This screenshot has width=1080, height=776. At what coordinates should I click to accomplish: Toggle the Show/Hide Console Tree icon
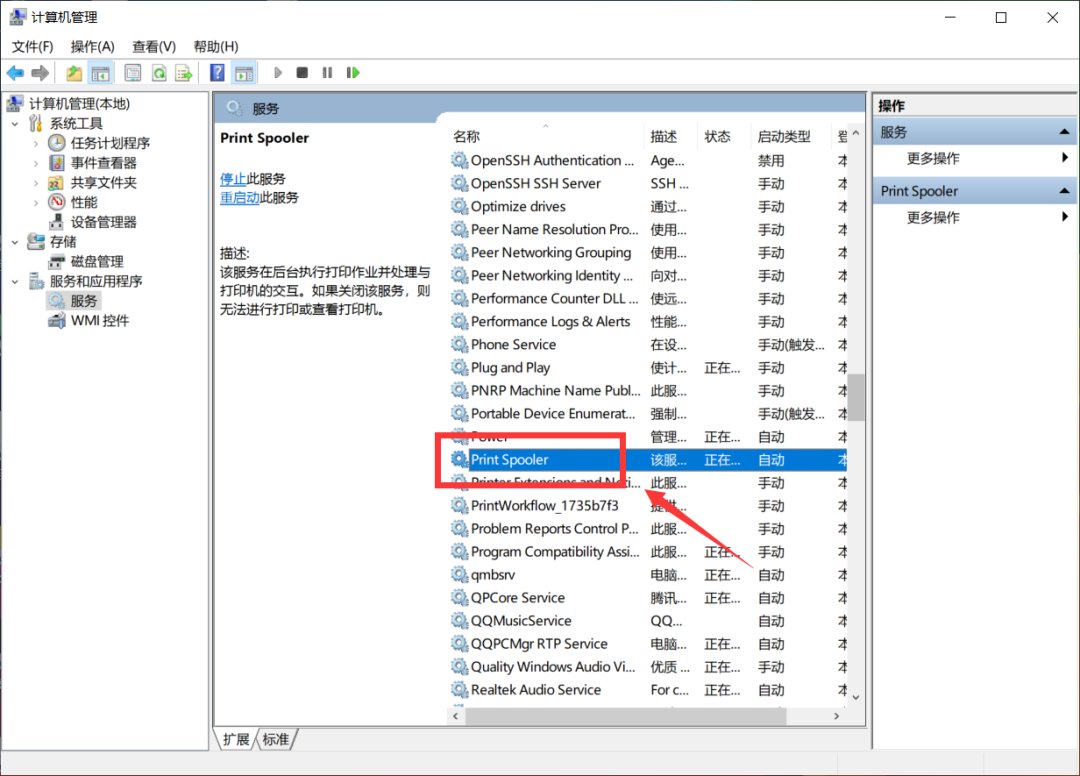pyautogui.click(x=100, y=73)
